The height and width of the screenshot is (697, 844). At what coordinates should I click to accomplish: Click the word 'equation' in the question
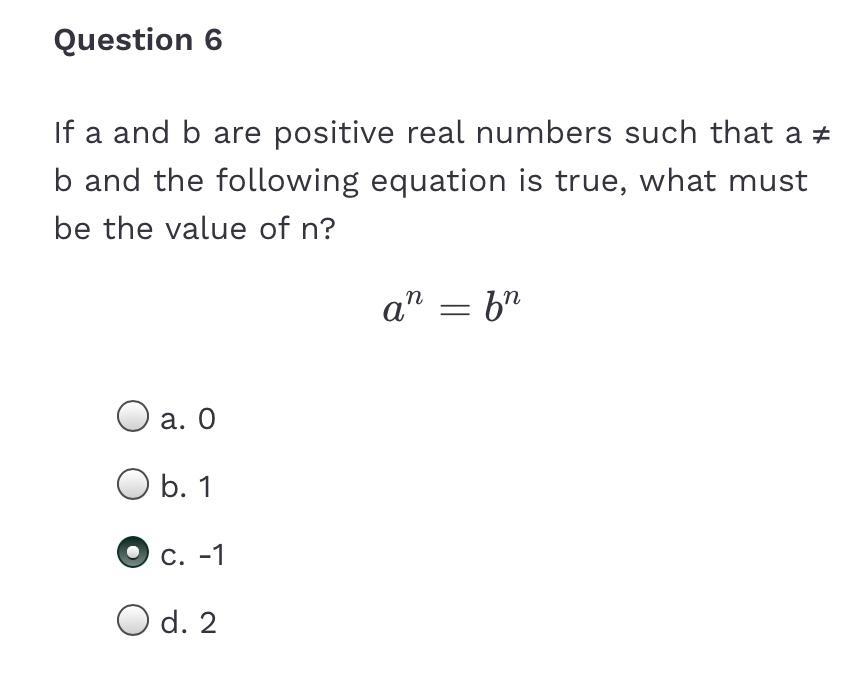(438, 182)
